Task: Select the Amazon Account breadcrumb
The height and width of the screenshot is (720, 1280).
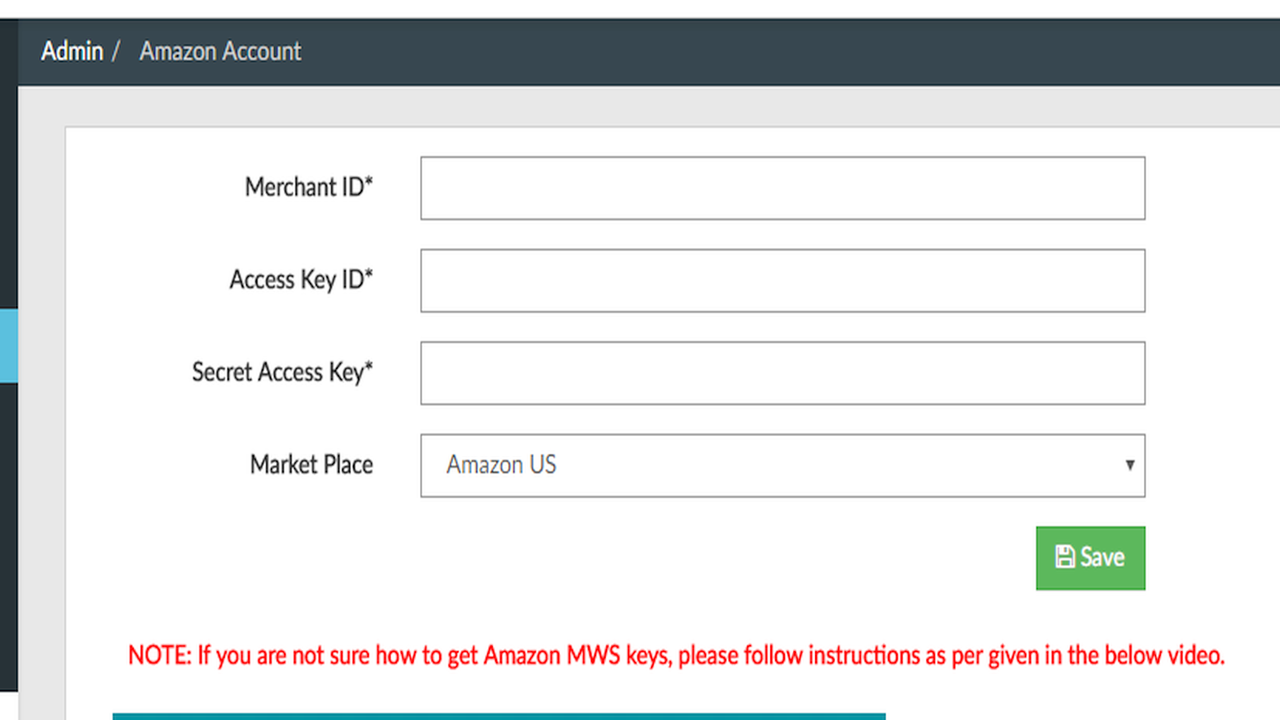Action: [220, 51]
